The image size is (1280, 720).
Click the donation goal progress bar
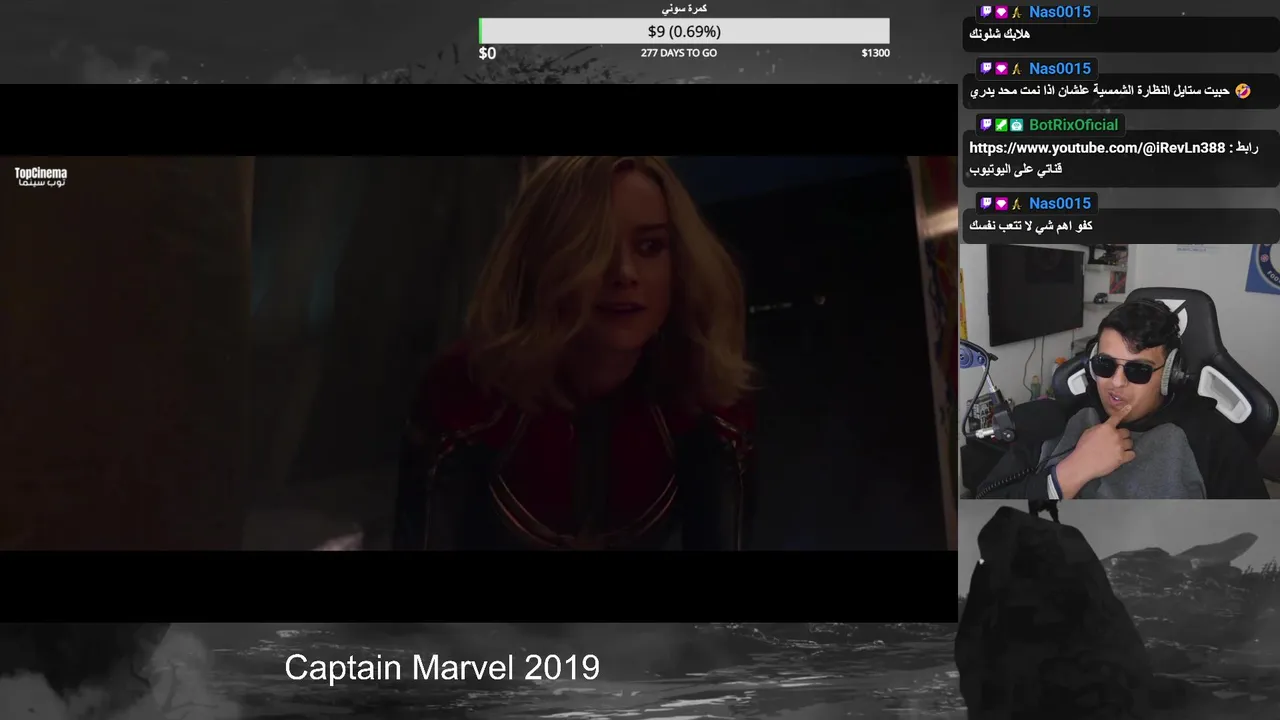point(684,31)
